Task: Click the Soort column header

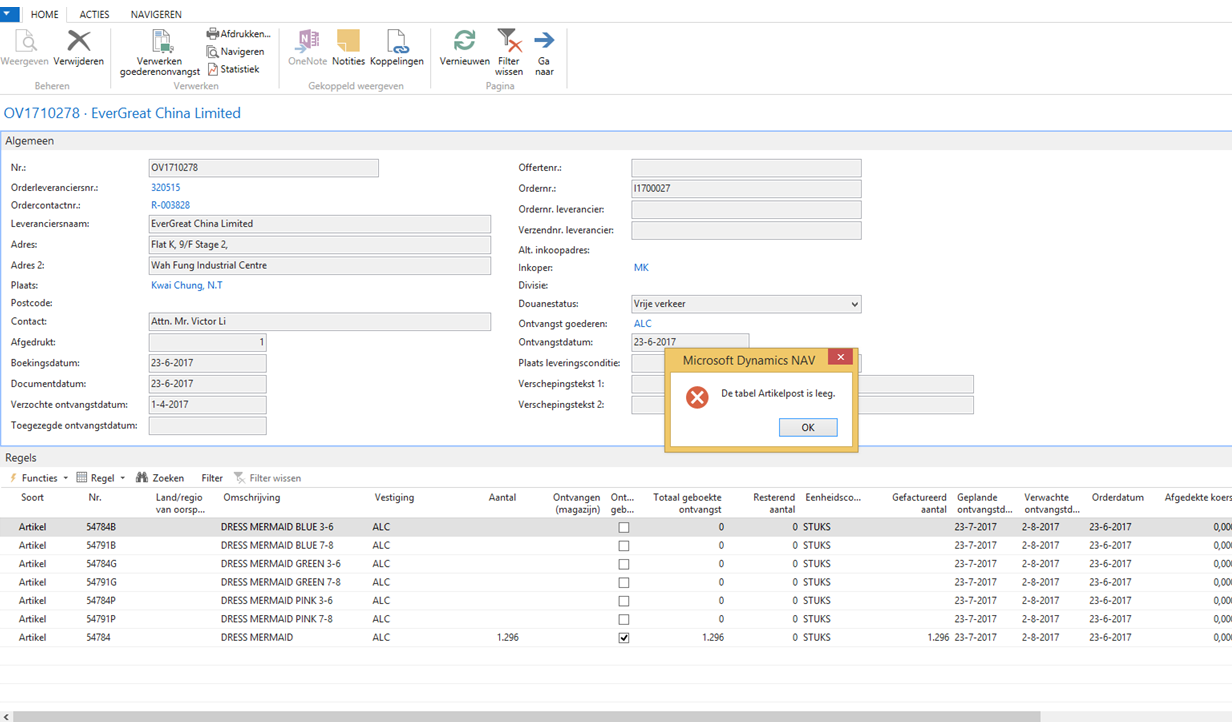Action: (x=32, y=497)
